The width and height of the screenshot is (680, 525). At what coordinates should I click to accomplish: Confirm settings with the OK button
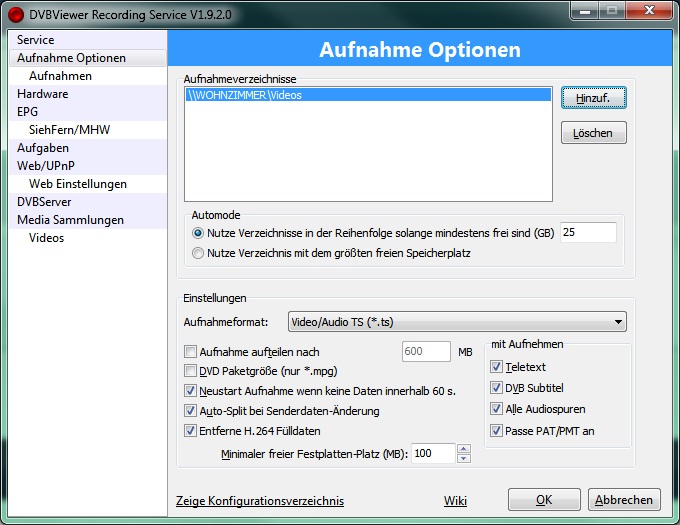(544, 500)
